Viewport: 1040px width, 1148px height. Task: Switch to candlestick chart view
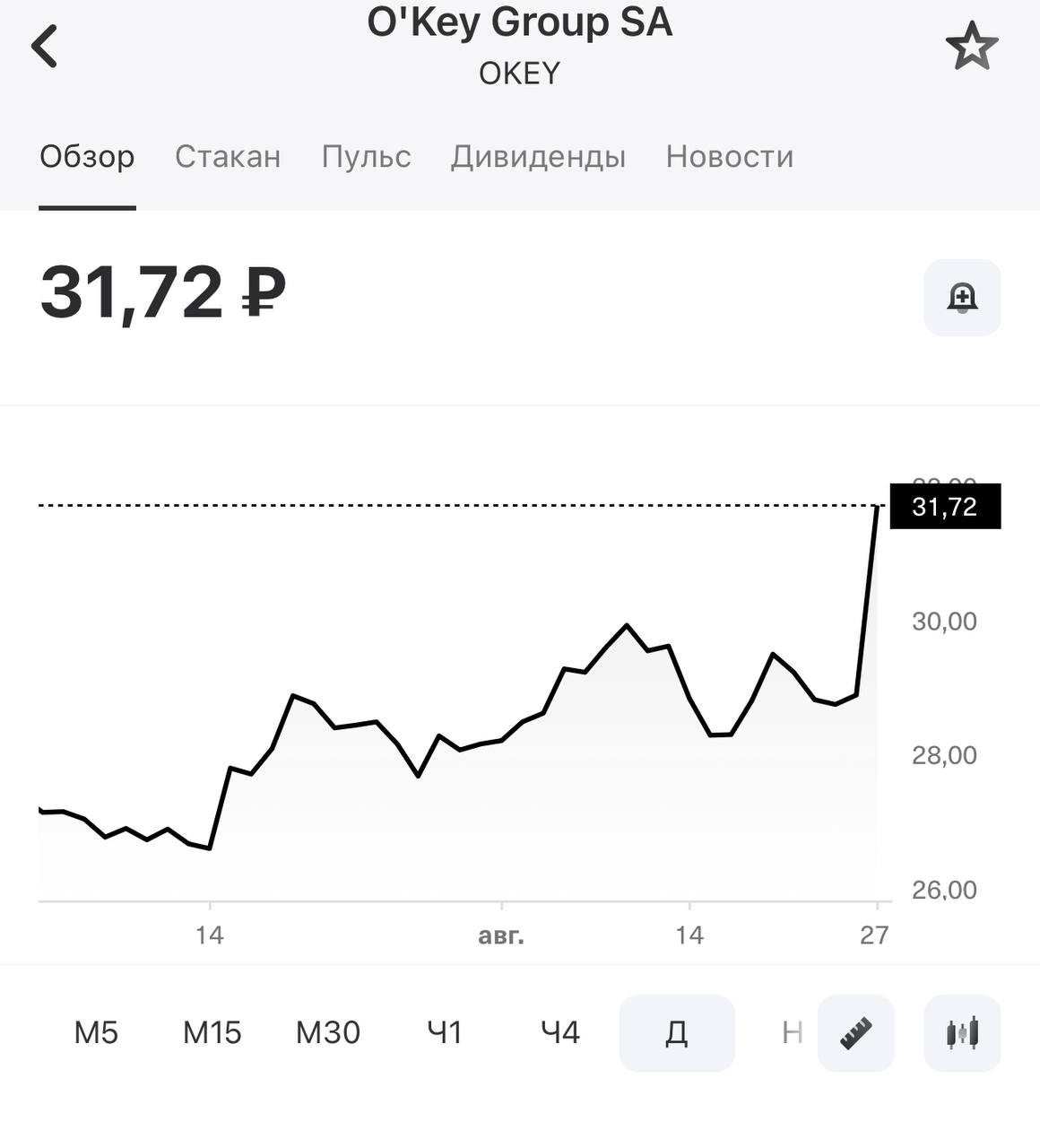coord(962,1033)
